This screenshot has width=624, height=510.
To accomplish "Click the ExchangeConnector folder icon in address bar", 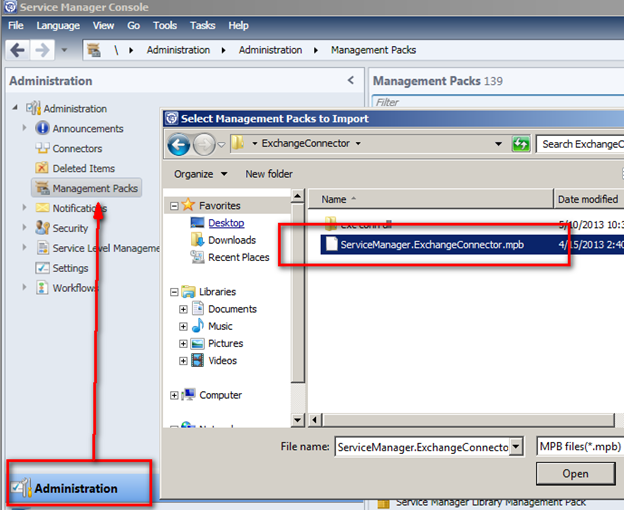I will coord(238,143).
